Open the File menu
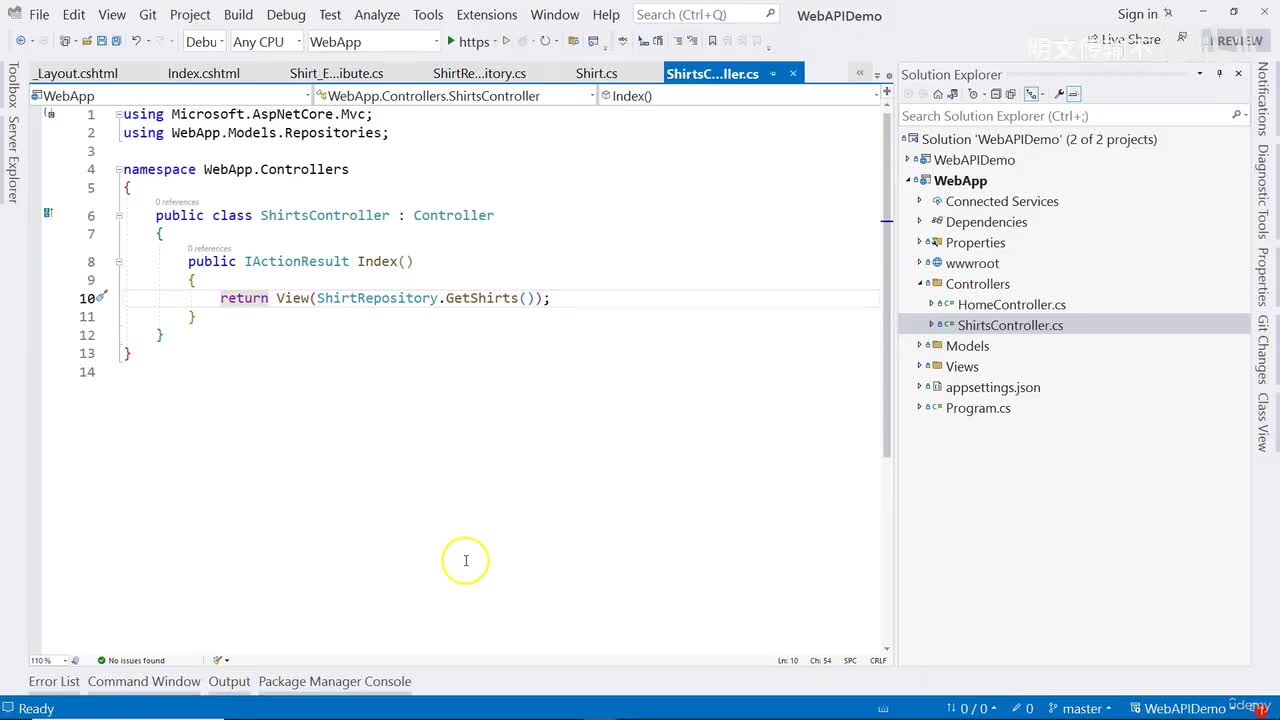 click(39, 15)
